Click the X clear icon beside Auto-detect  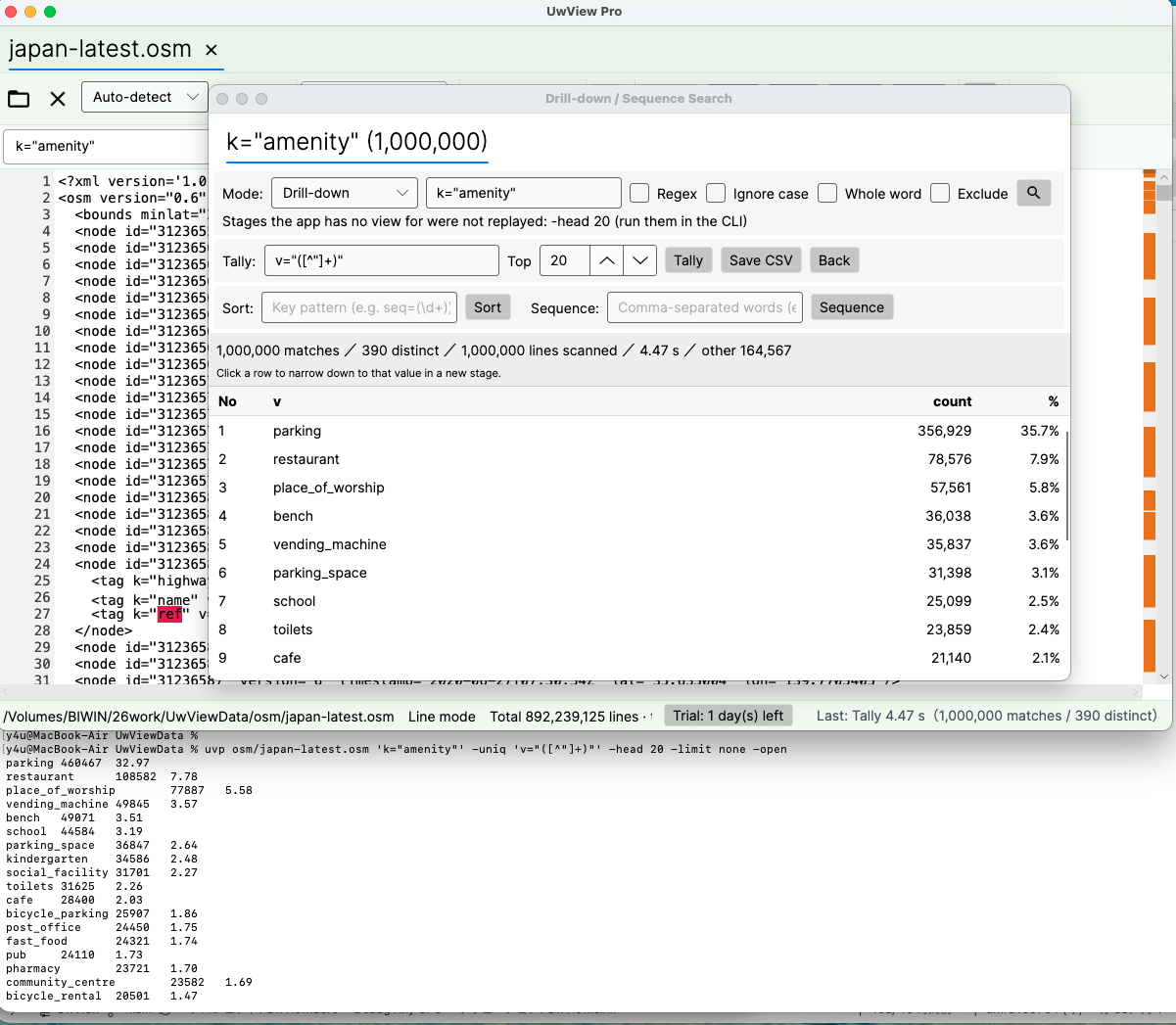pyautogui.click(x=58, y=98)
